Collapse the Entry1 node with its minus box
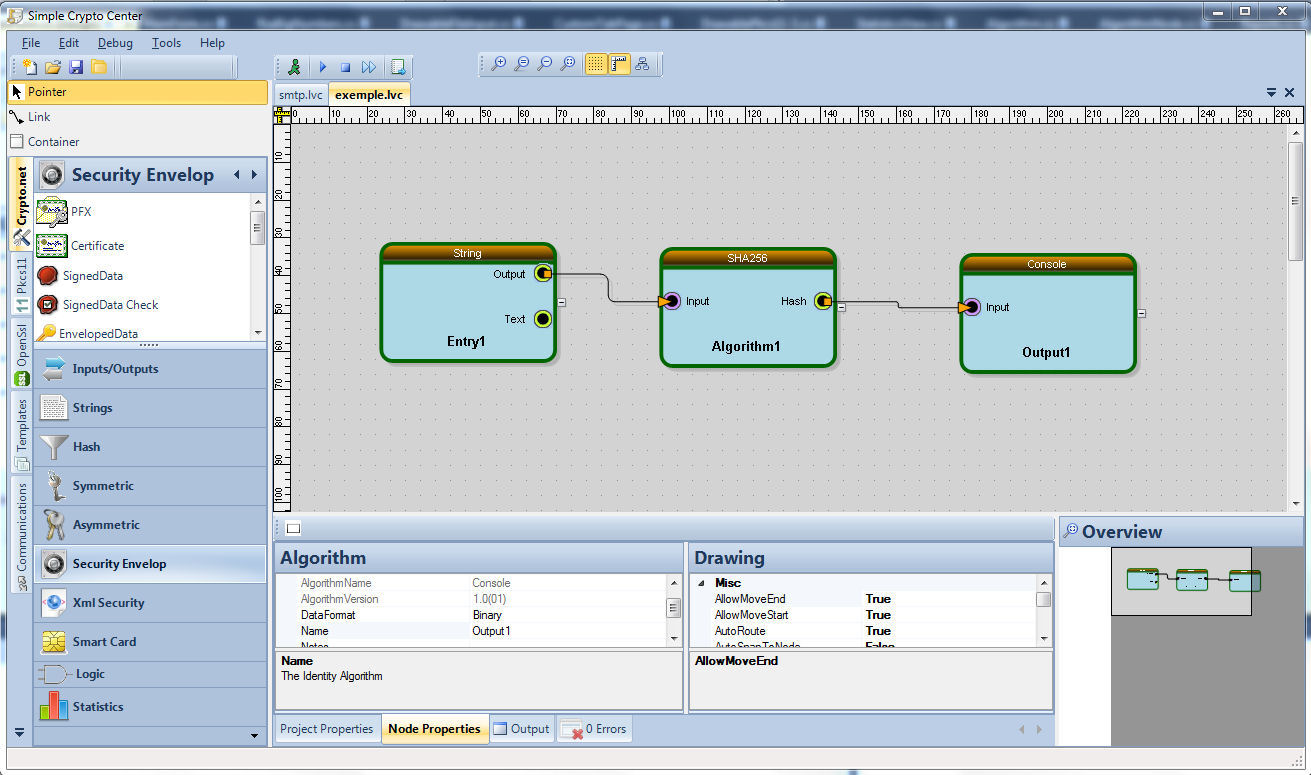Image resolution: width=1311 pixels, height=775 pixels. [x=561, y=301]
